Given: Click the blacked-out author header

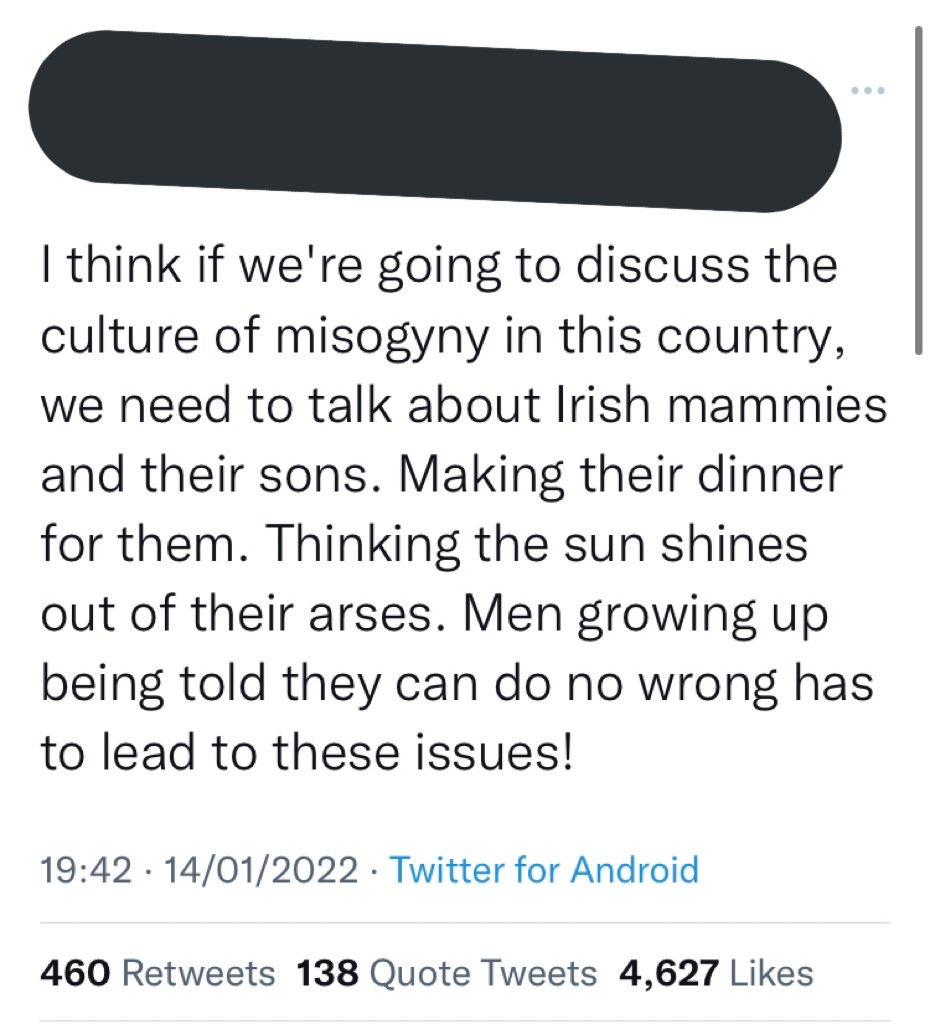Looking at the screenshot, I should pos(434,121).
